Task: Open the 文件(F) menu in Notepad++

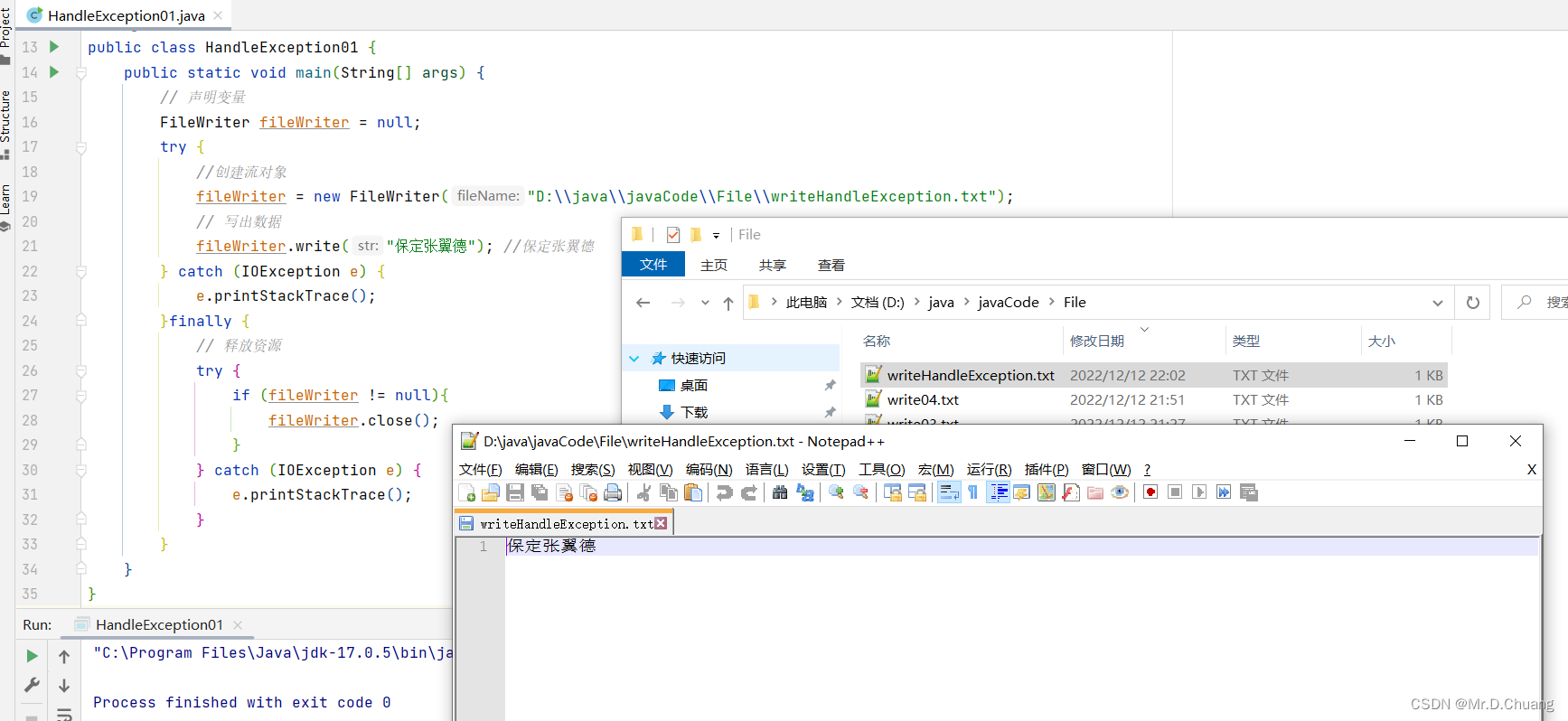Action: [x=480, y=469]
